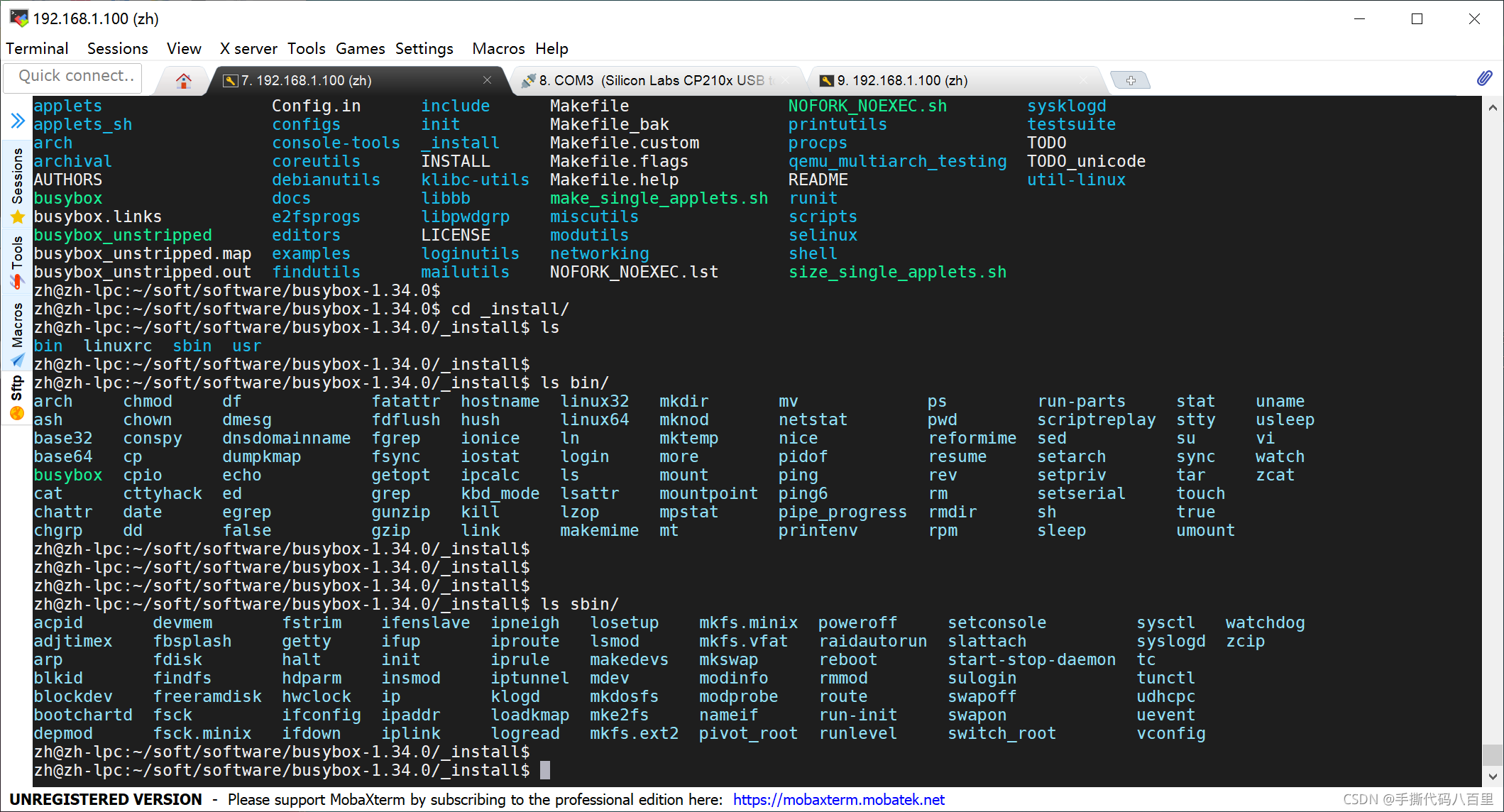The width and height of the screenshot is (1504, 812).
Task: Click the terminal cursor at last prompt
Action: (545, 770)
